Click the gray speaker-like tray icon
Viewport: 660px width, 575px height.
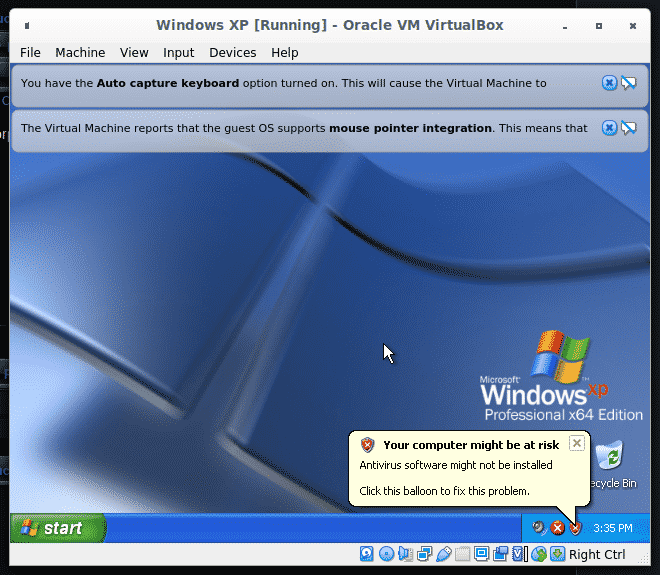coord(539,527)
